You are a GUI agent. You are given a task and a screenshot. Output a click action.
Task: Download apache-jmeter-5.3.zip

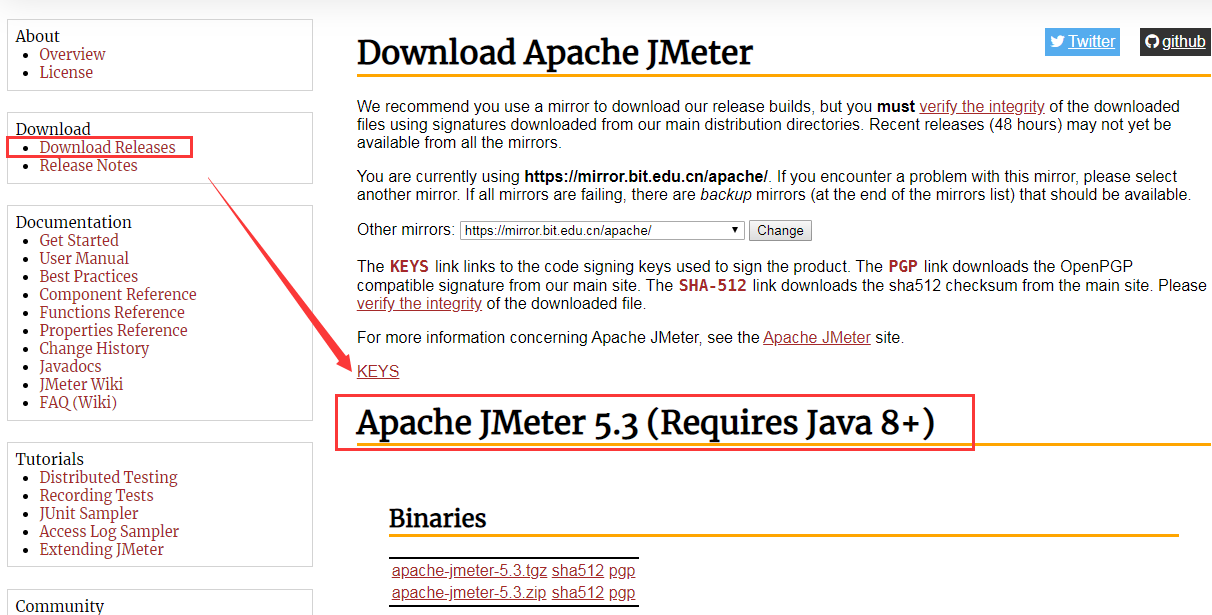(x=468, y=592)
